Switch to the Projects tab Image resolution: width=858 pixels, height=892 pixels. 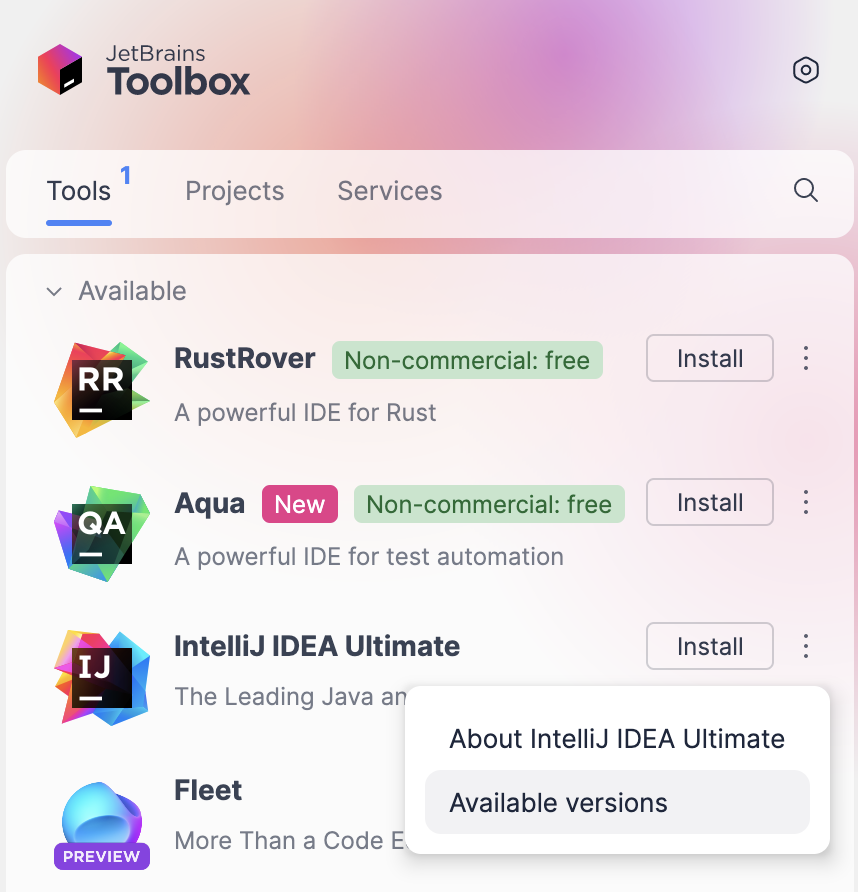234,191
